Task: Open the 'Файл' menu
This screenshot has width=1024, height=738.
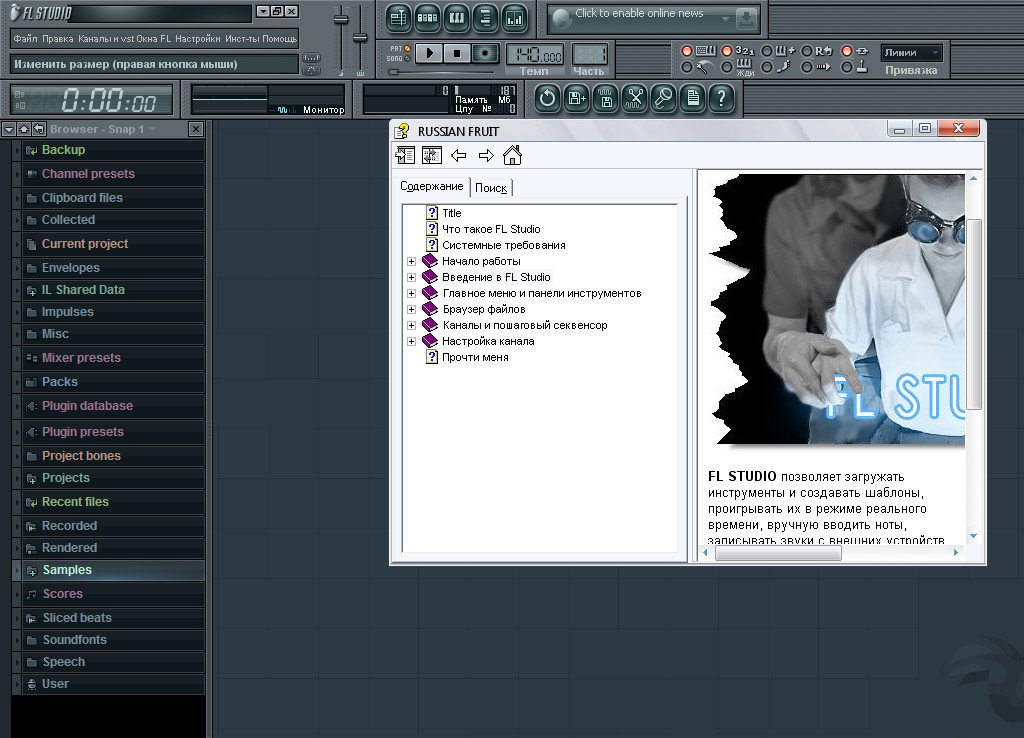Action: click(x=25, y=39)
